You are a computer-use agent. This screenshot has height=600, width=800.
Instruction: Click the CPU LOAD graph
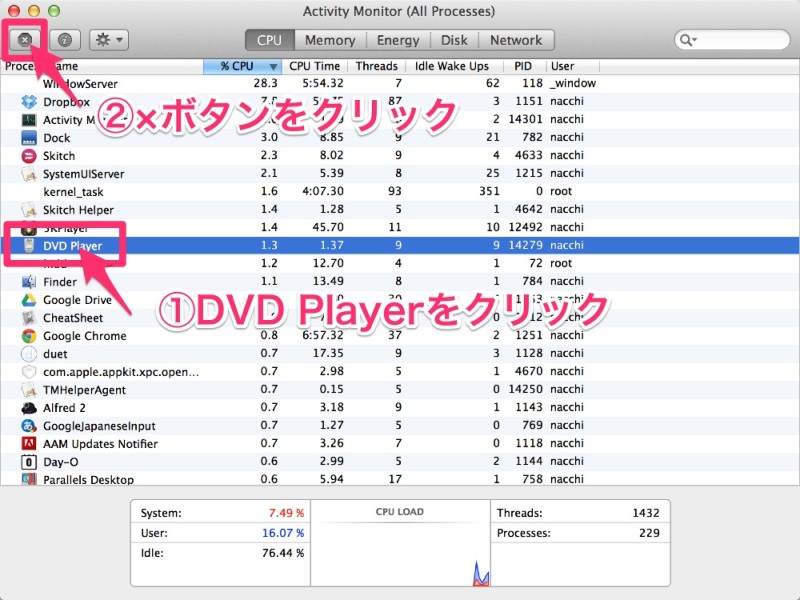400,543
